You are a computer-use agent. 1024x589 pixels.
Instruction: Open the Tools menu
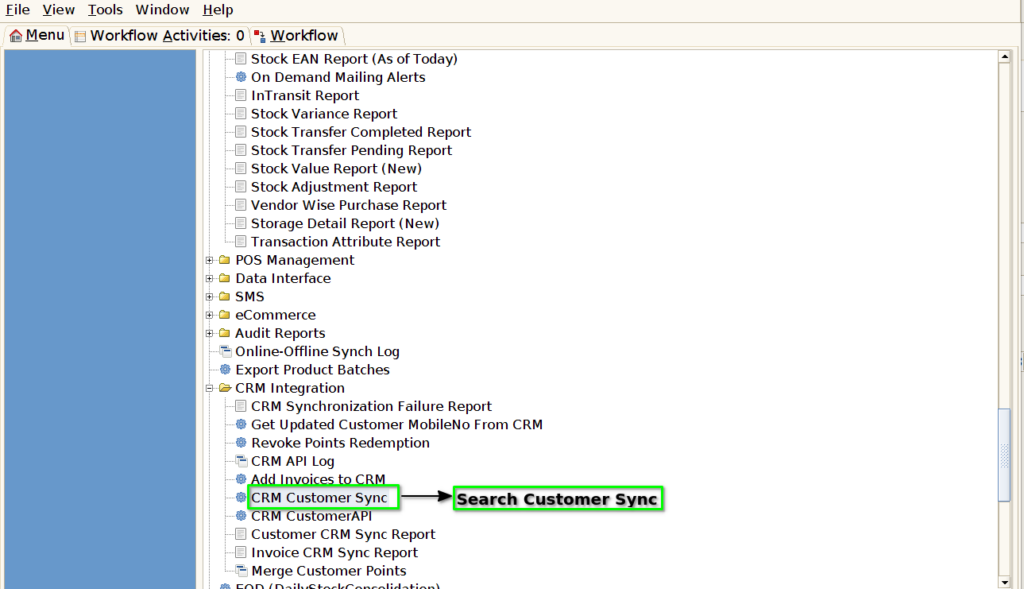tap(105, 10)
